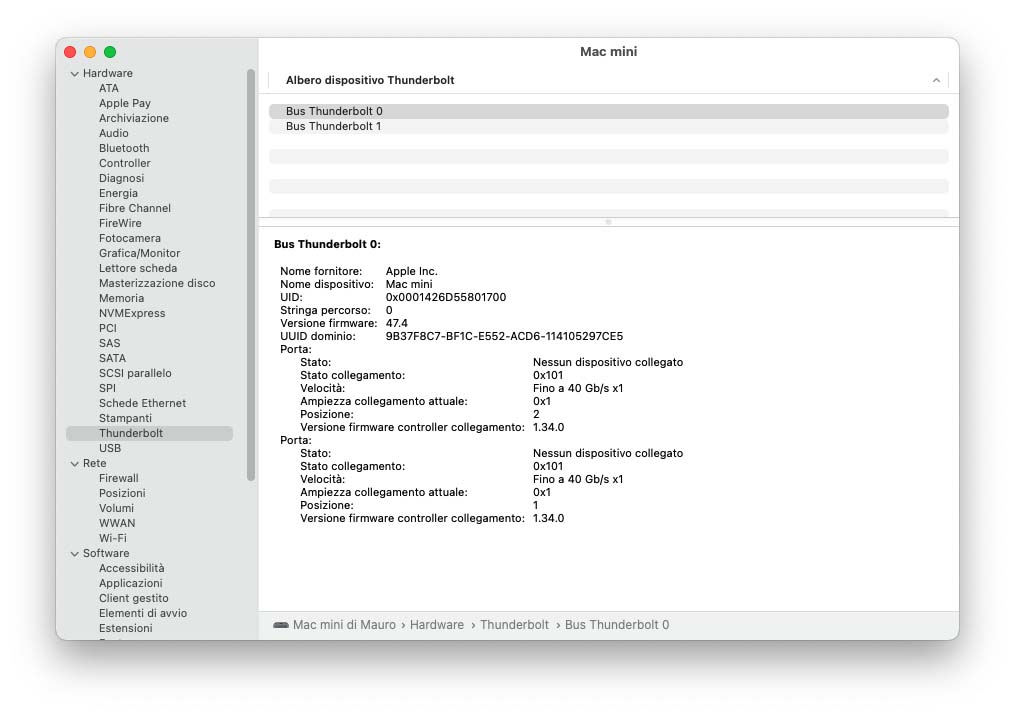The width and height of the screenshot is (1015, 714).
Task: Select SAS in the sidebar
Action: 109,343
